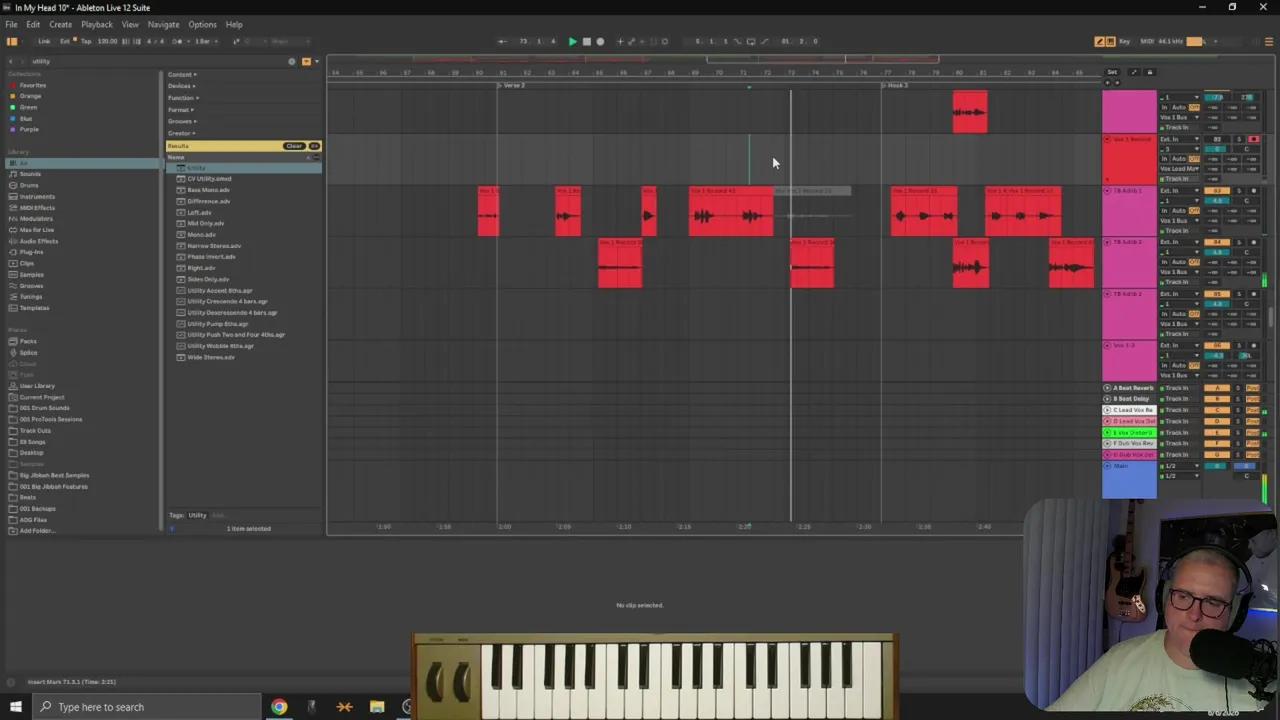This screenshot has height=720, width=1280.
Task: Open the Edit menu
Action: point(33,24)
